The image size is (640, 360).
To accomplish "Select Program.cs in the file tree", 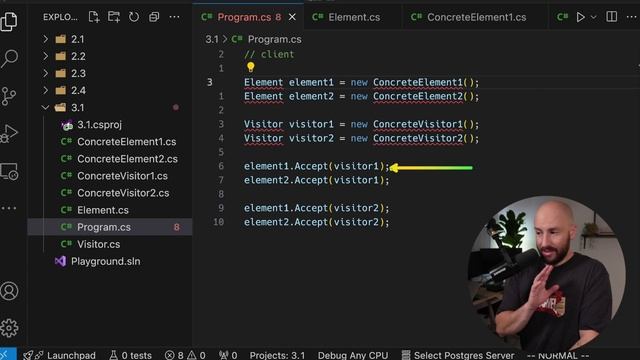I will point(110,227).
